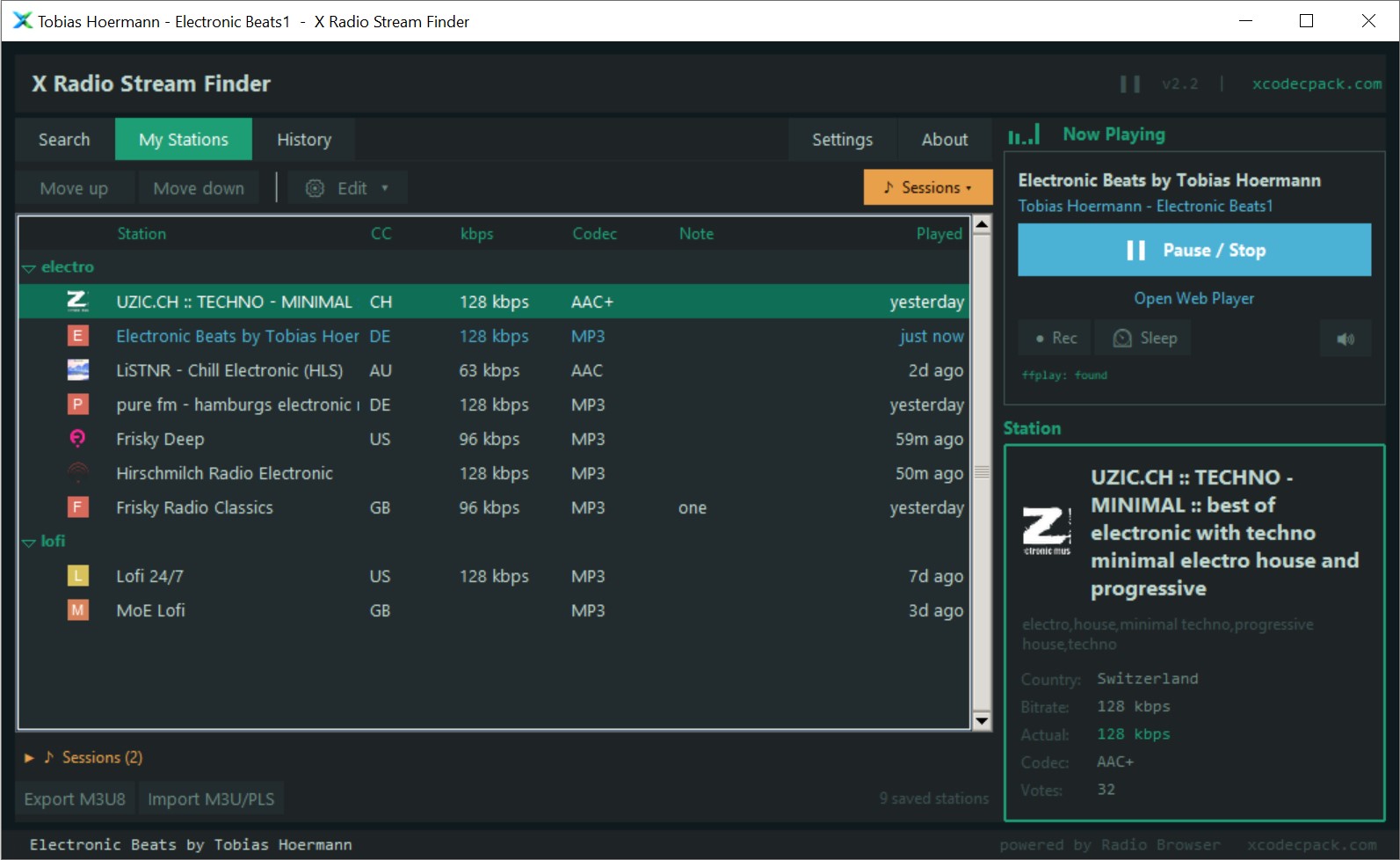
Task: Expand the Sessions (2) section
Action: tap(29, 758)
